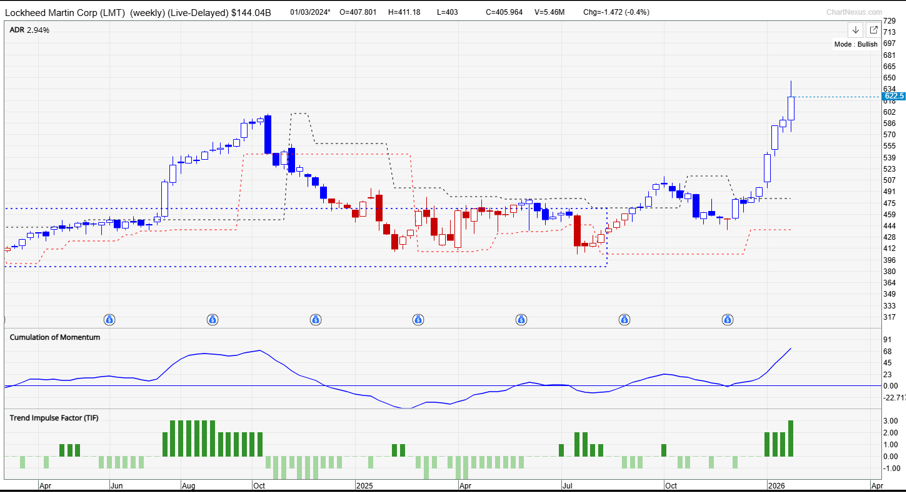Screen dimensions: 906x492
Task: Click the 622.5 current price tag
Action: pos(894,96)
